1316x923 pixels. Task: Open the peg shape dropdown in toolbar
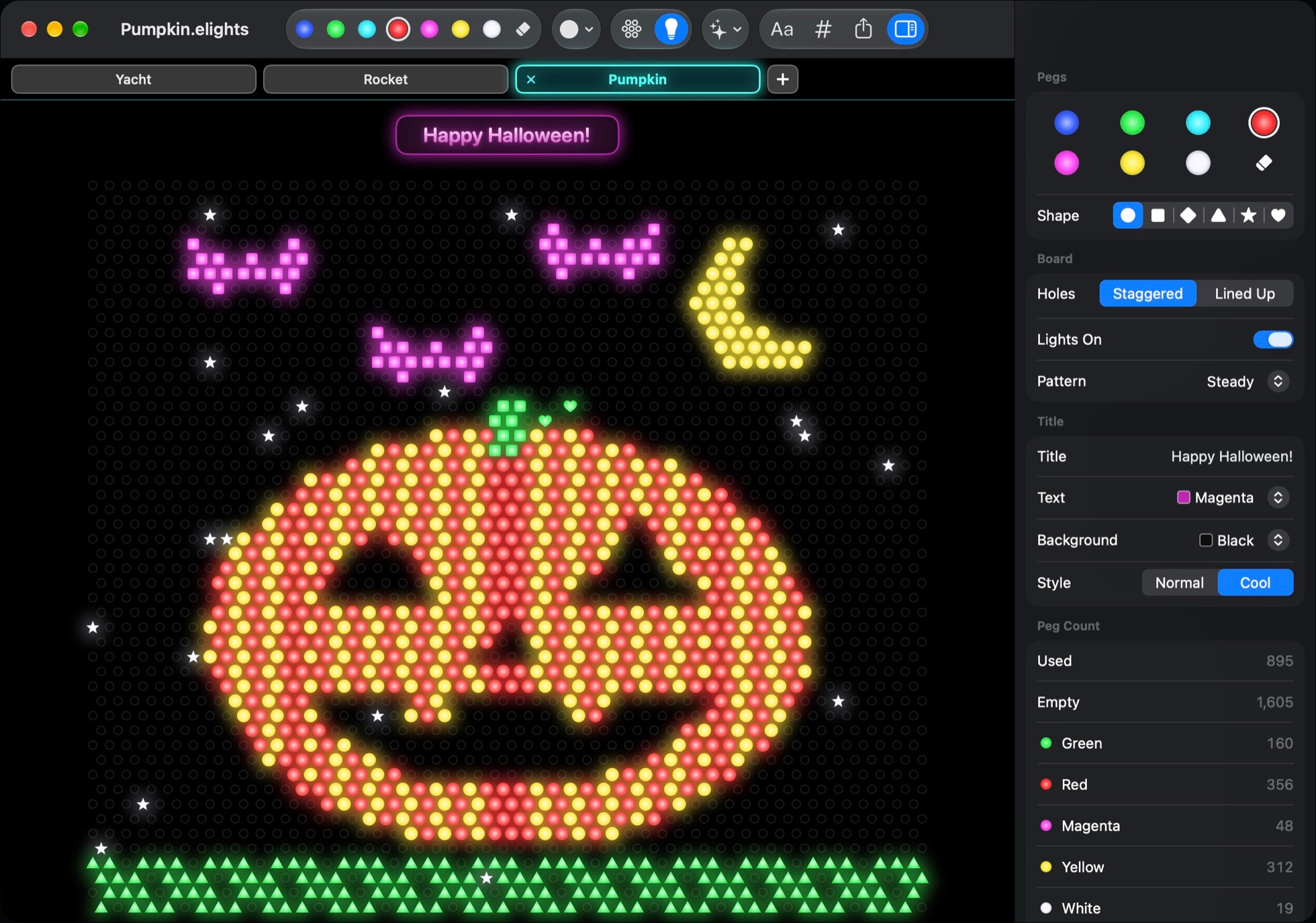tap(576, 29)
